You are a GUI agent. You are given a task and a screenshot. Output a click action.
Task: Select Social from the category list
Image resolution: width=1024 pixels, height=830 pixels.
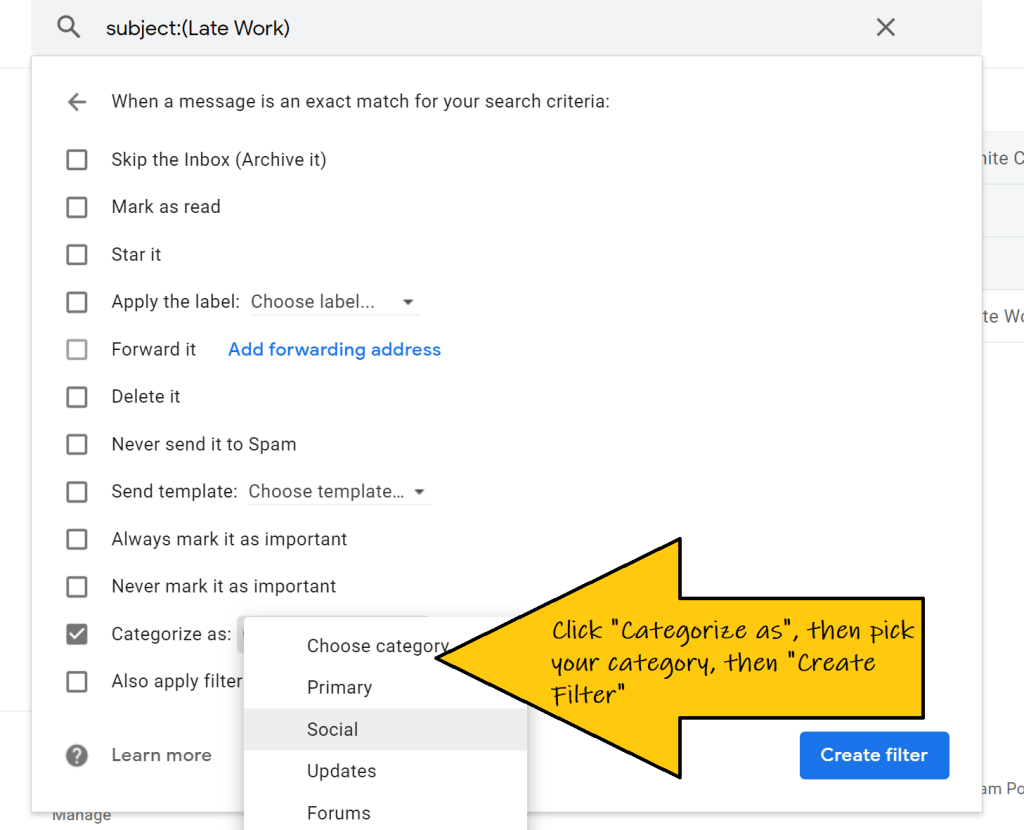click(333, 730)
